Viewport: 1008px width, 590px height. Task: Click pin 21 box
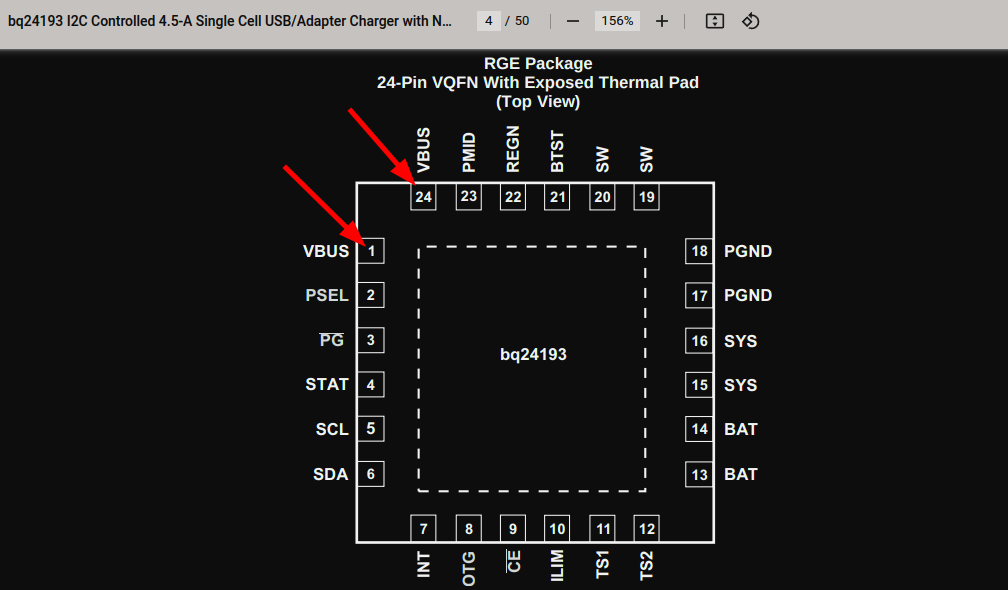tap(557, 197)
